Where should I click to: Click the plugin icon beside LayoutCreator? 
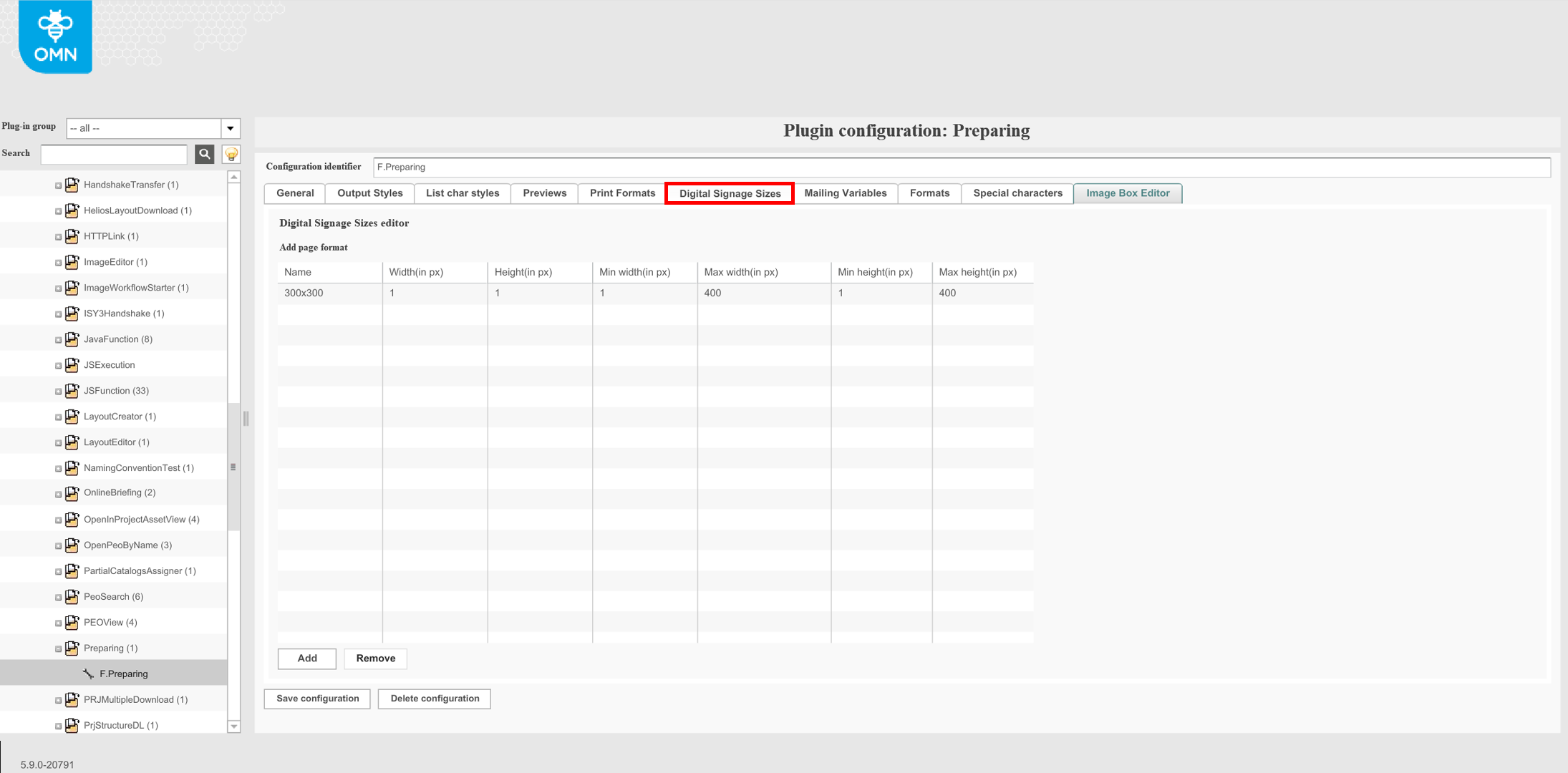[x=72, y=416]
